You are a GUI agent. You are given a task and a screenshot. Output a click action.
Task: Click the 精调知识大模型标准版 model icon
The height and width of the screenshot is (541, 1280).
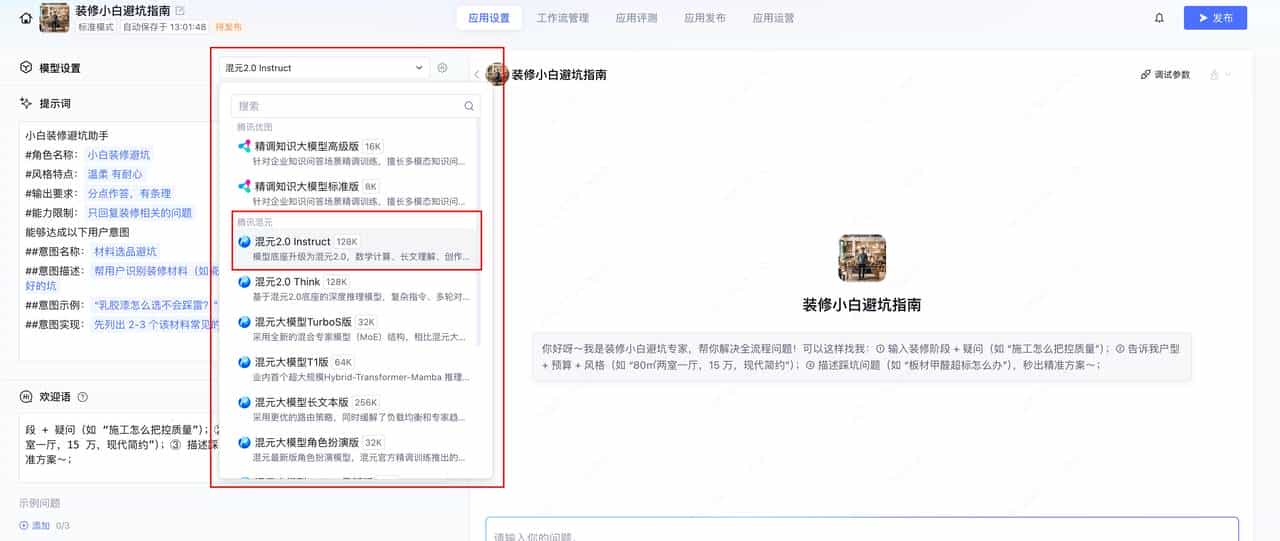244,186
